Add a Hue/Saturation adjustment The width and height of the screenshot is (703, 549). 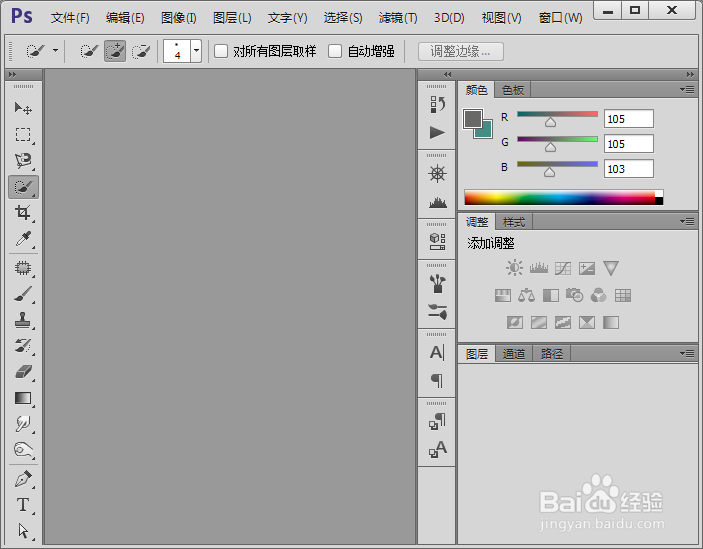[x=503, y=295]
